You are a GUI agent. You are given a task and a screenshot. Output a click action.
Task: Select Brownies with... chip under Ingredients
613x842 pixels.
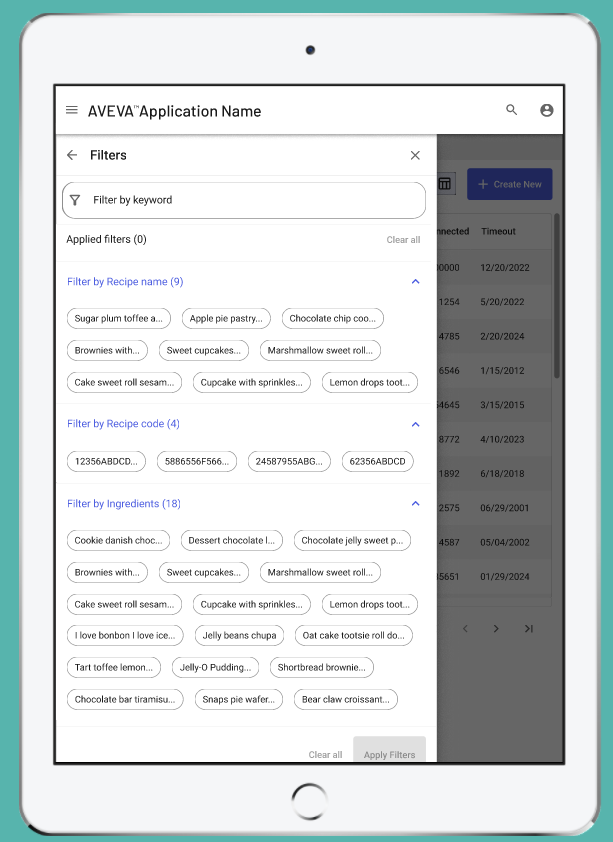[x=107, y=572]
